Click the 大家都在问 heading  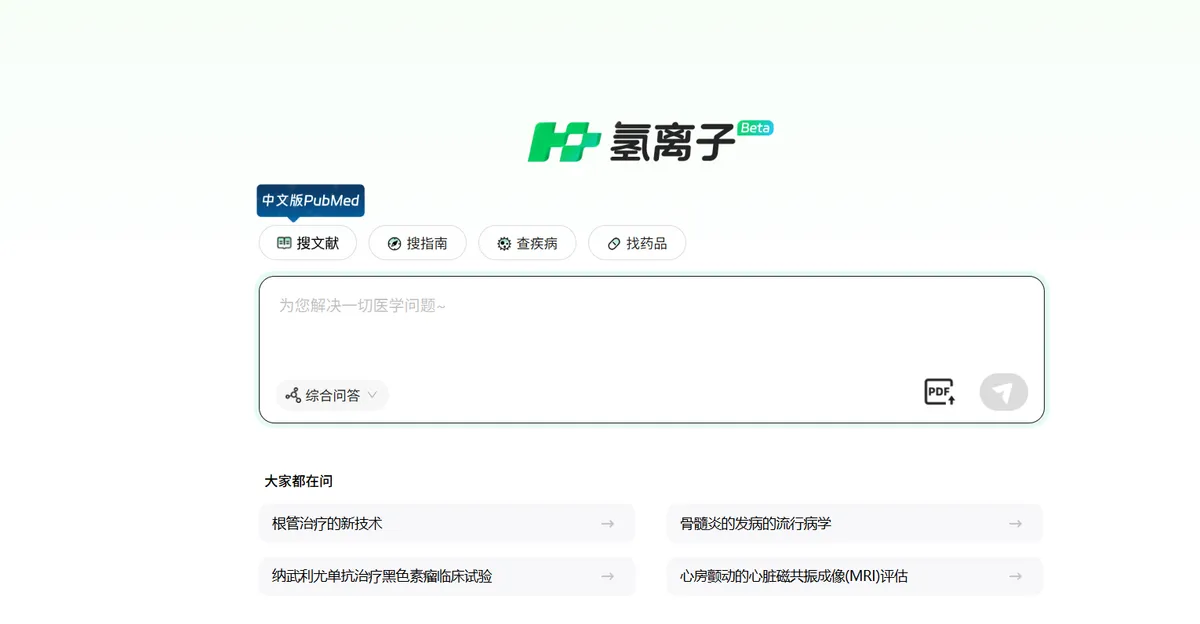[x=298, y=481]
